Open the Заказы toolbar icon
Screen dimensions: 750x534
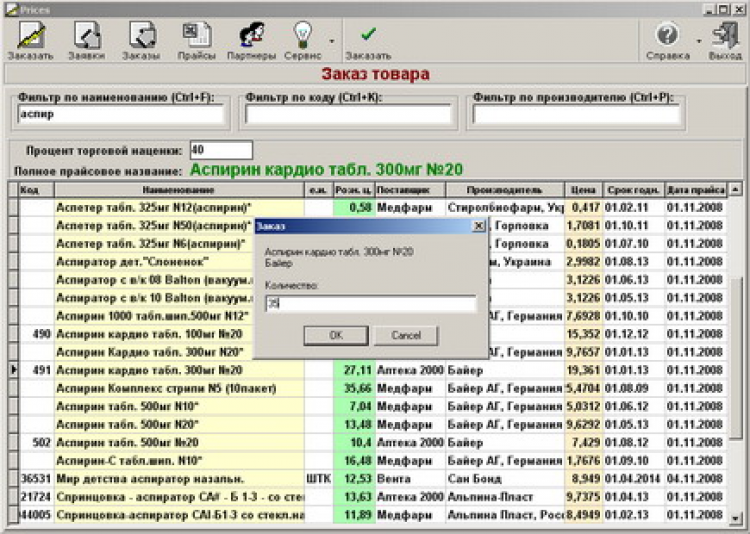click(x=141, y=36)
